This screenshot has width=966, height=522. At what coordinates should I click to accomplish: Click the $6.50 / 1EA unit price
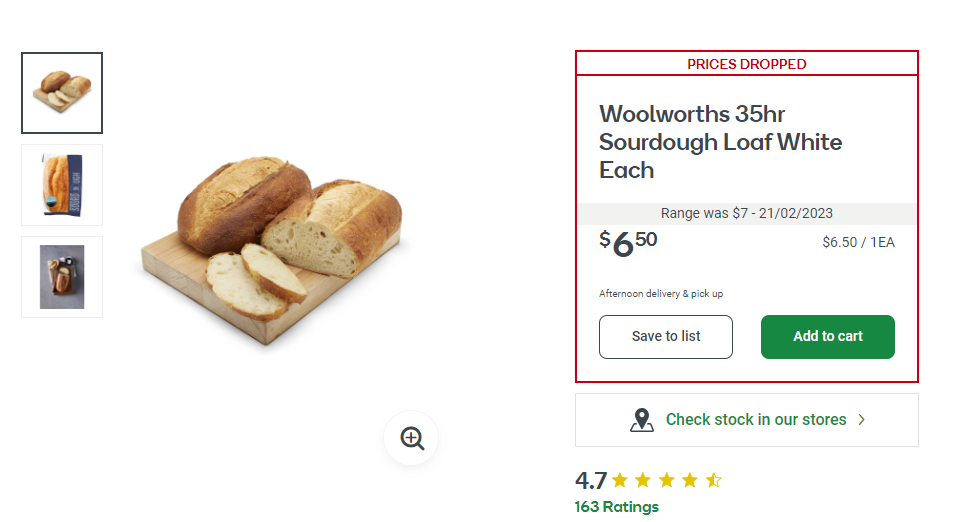pos(858,242)
